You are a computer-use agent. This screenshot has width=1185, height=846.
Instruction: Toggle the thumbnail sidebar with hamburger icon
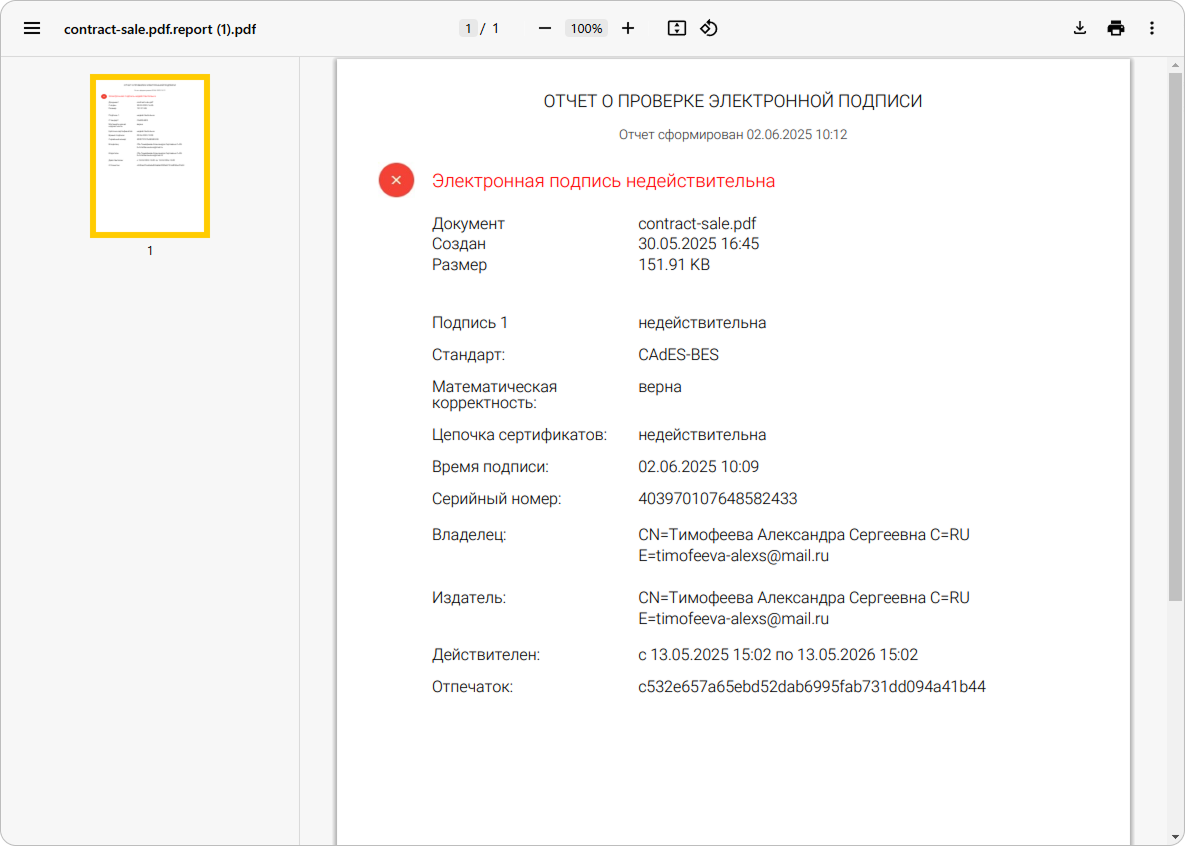pyautogui.click(x=32, y=28)
